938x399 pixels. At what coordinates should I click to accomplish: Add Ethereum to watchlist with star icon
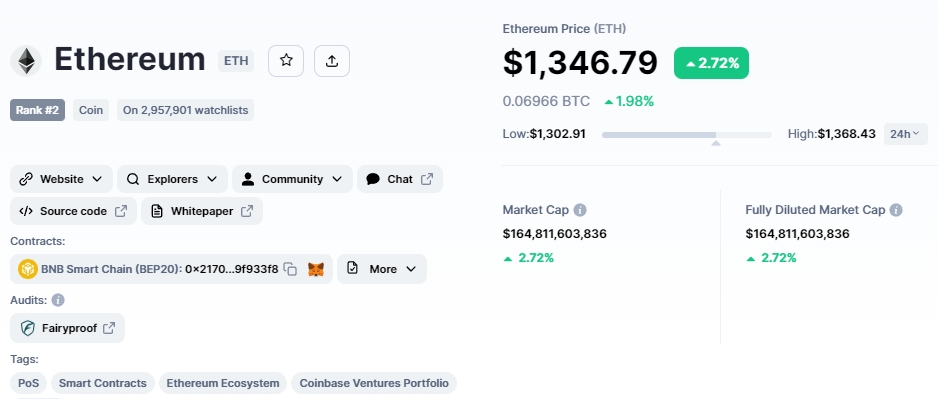tap(286, 60)
